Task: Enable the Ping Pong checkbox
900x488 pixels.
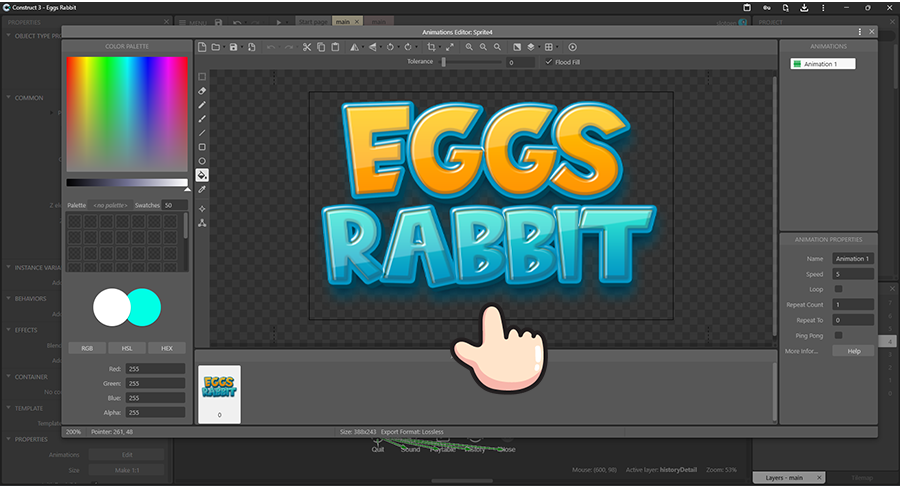Action: point(838,335)
